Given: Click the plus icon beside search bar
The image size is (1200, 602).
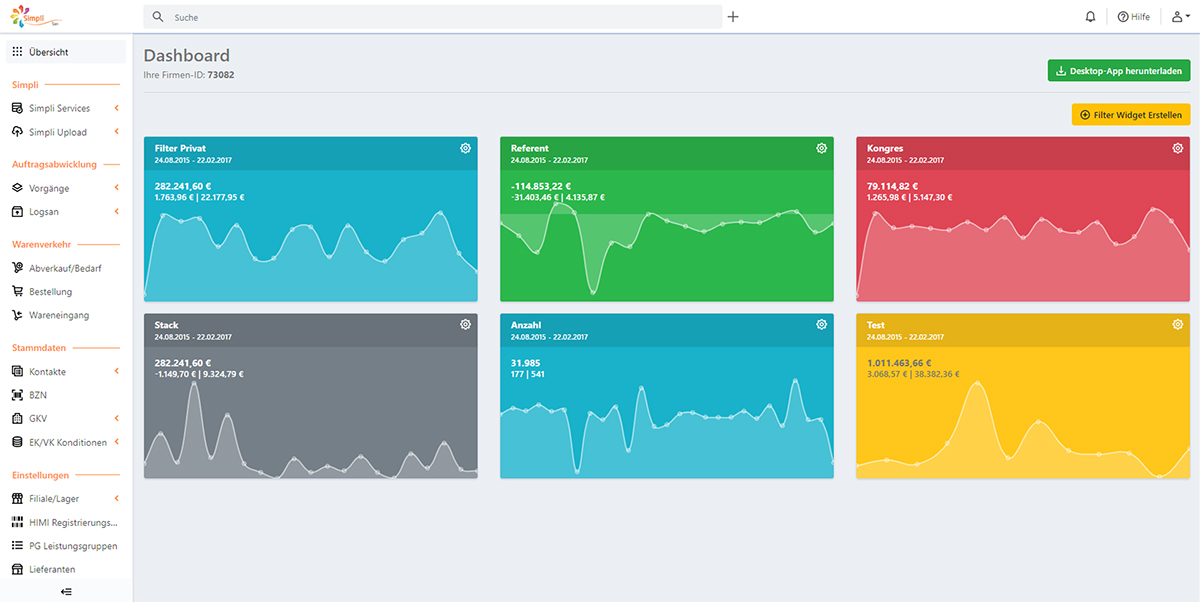Looking at the screenshot, I should (733, 17).
